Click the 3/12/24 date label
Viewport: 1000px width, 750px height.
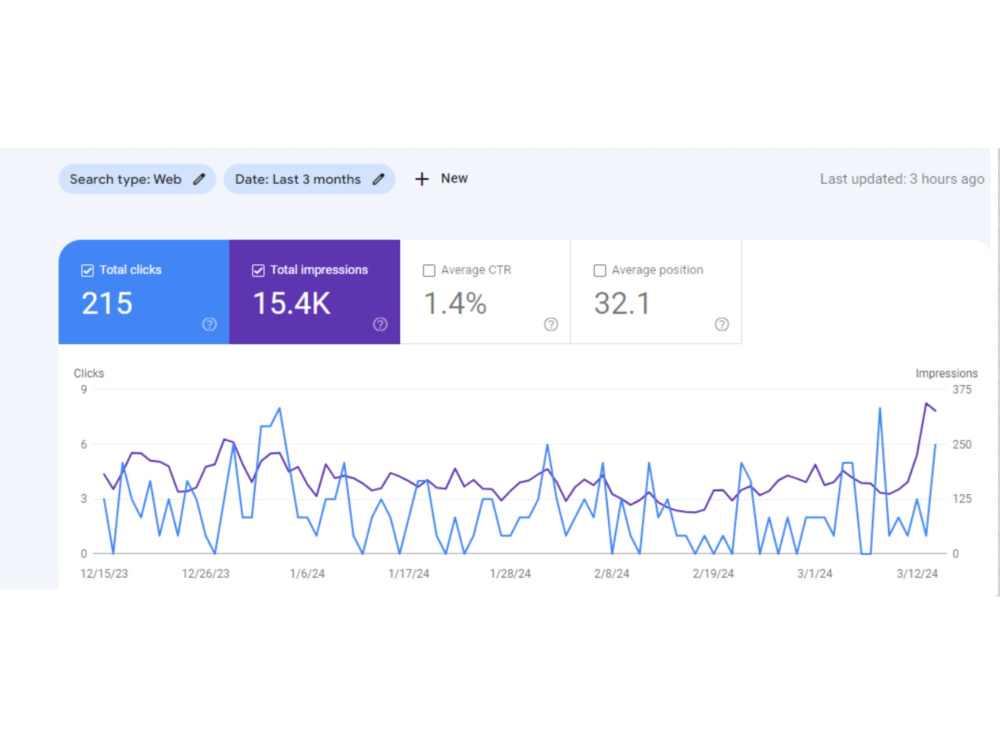click(x=917, y=573)
